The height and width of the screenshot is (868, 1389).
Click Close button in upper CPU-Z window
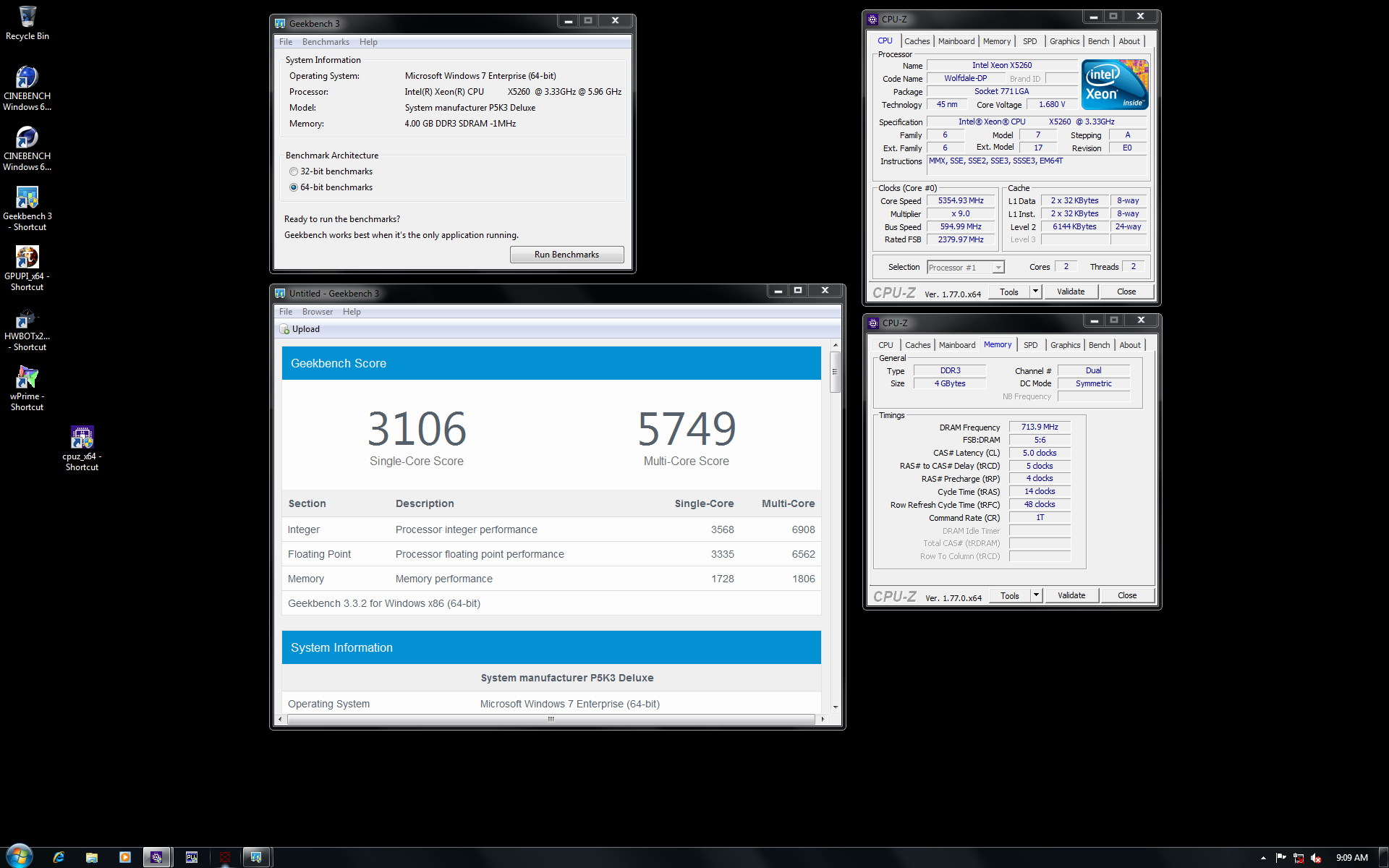pos(1126,292)
